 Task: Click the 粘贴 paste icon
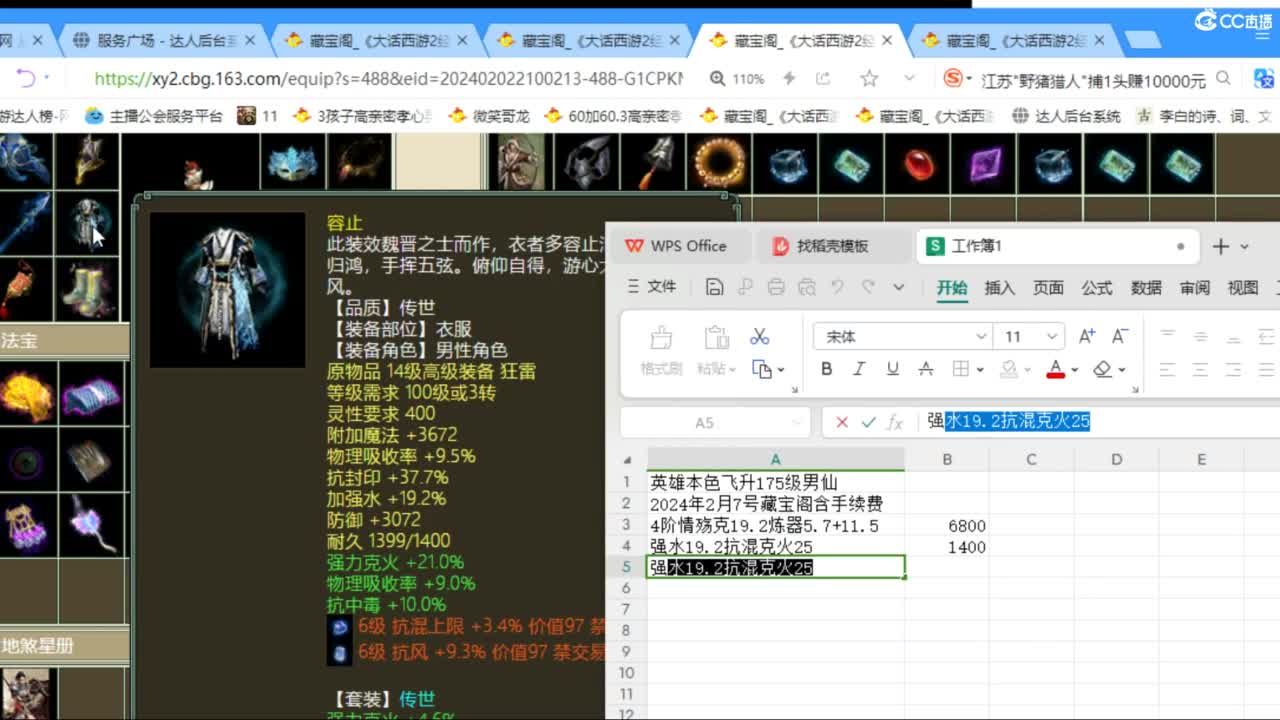point(716,337)
